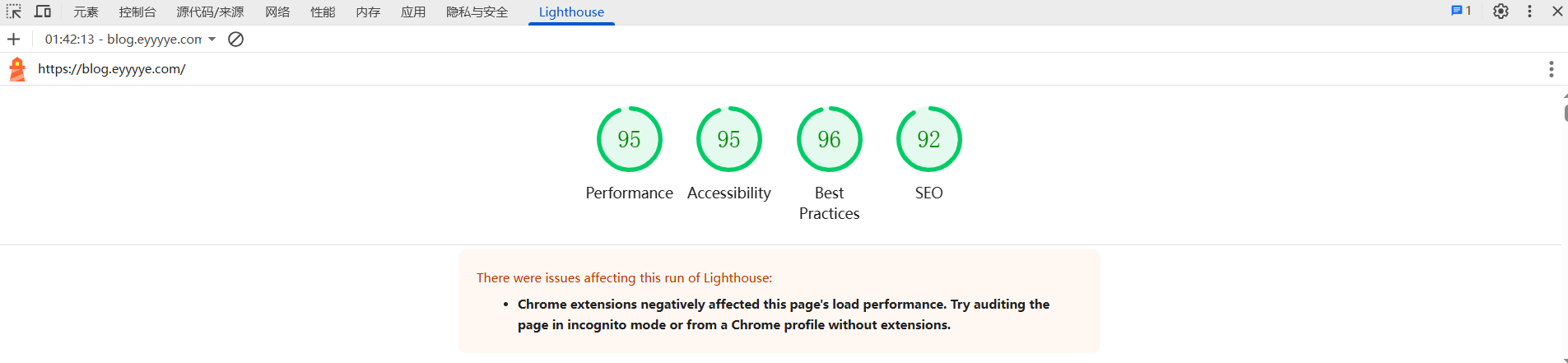The height and width of the screenshot is (363, 1568).
Task: Open the 控制台 tab
Action: (x=137, y=12)
